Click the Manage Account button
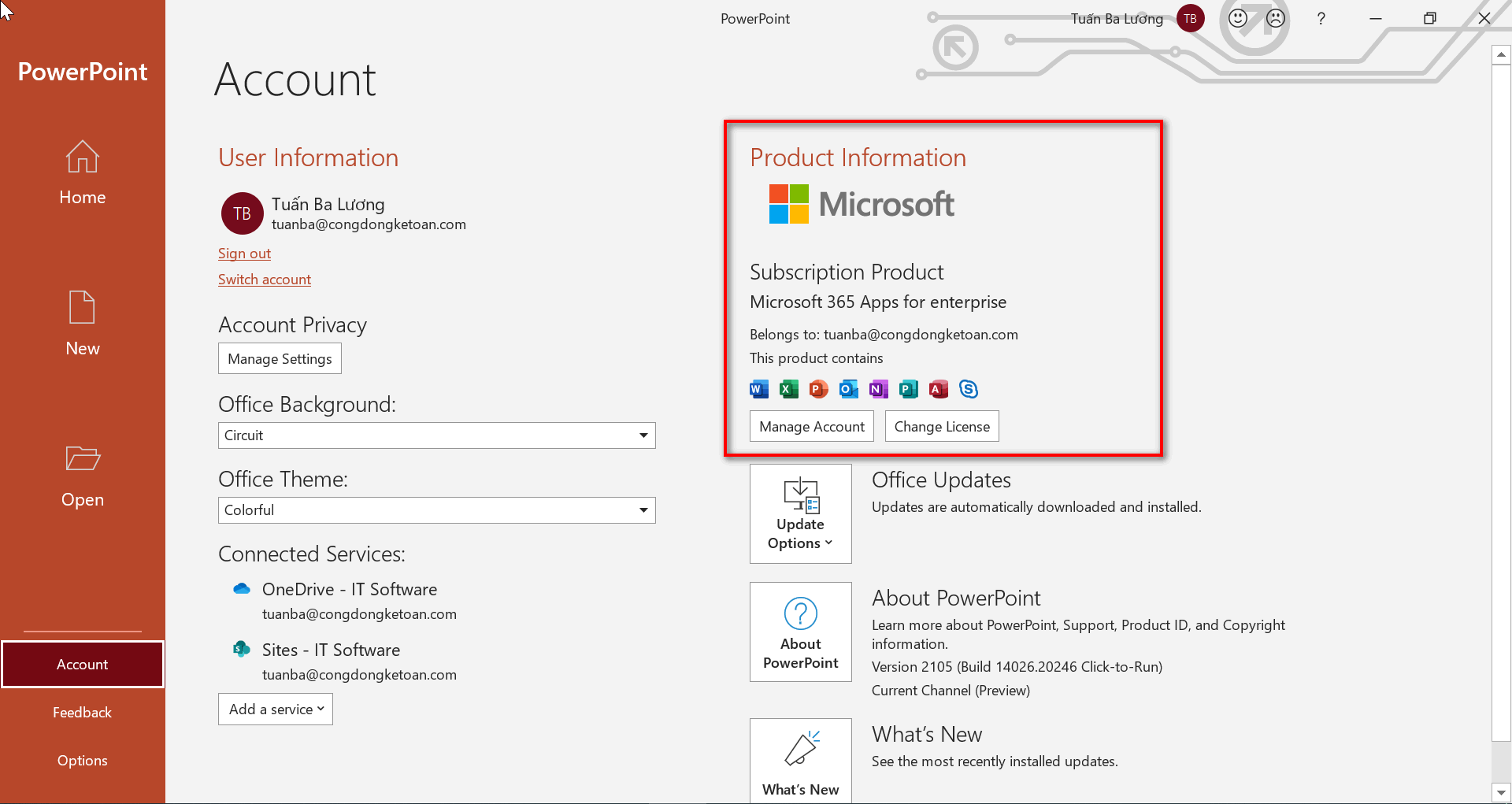1512x804 pixels. coord(812,426)
